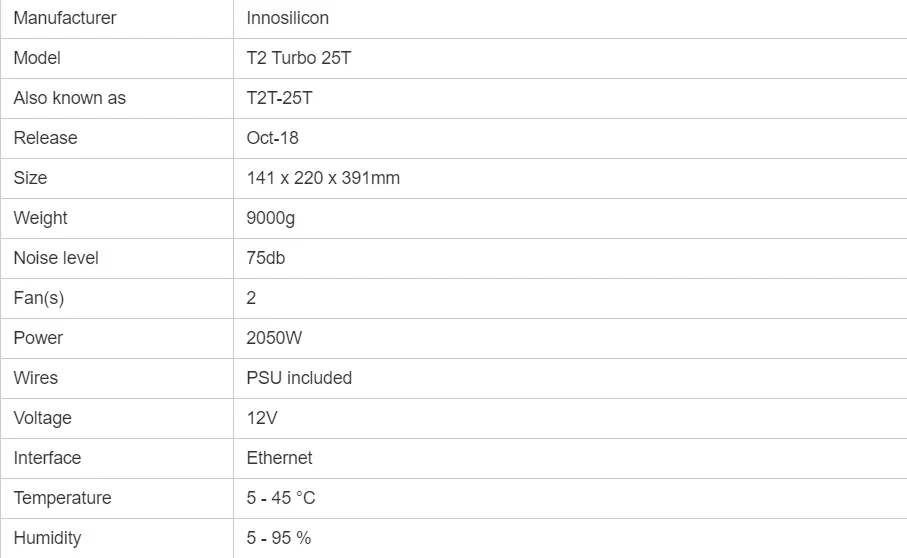This screenshot has height=558, width=907.
Task: Click the Temperature row label
Action: (62, 497)
